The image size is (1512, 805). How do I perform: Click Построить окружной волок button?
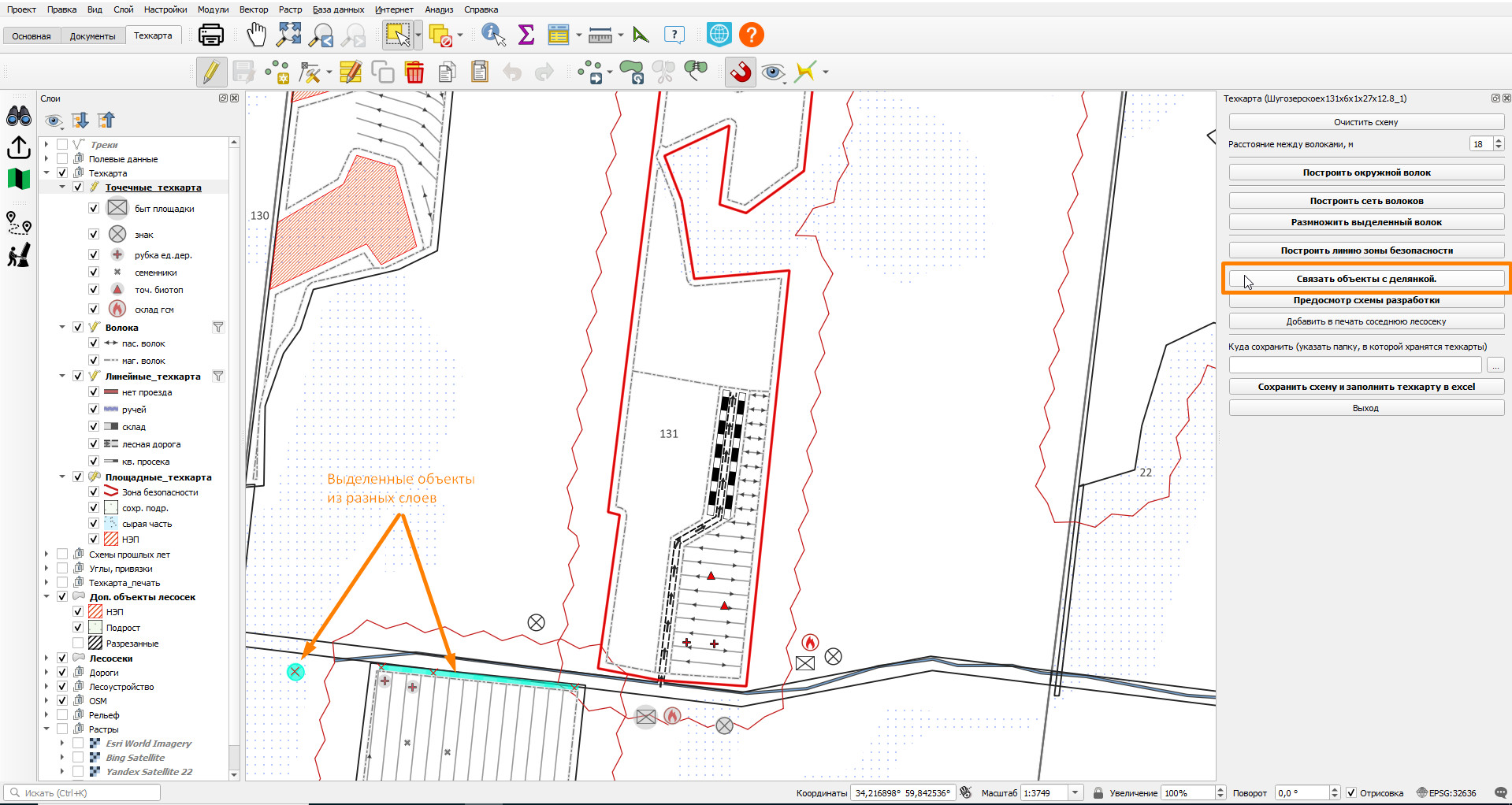tap(1366, 172)
